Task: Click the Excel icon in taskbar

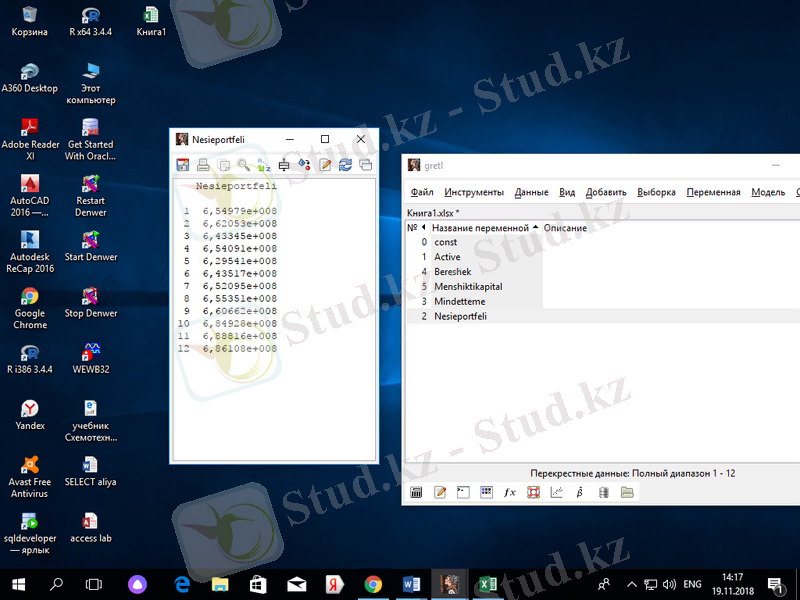Action: pyautogui.click(x=486, y=584)
